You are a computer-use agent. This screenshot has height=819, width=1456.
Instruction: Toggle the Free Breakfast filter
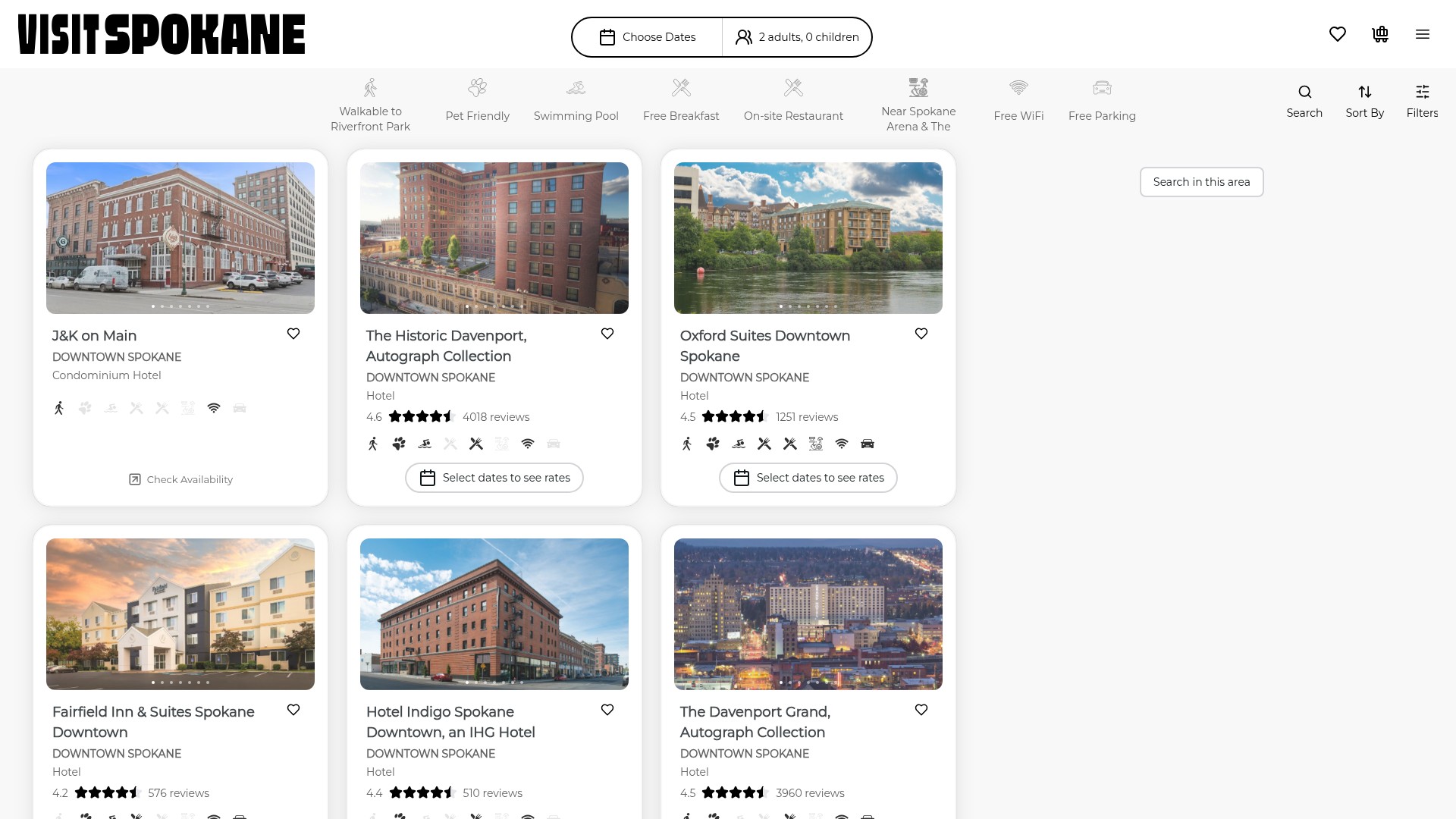click(x=681, y=100)
